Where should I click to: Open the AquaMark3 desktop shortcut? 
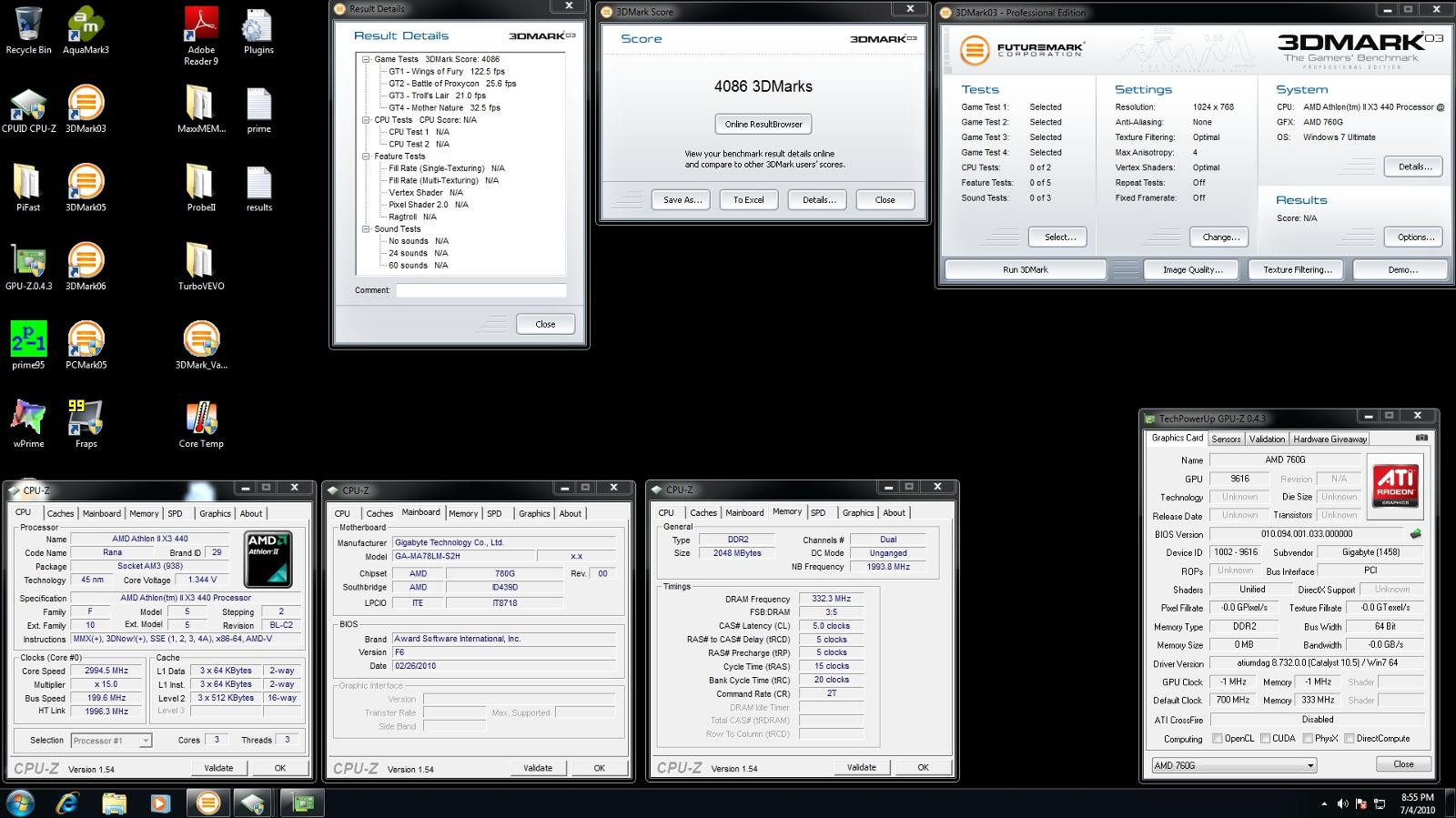86,31
